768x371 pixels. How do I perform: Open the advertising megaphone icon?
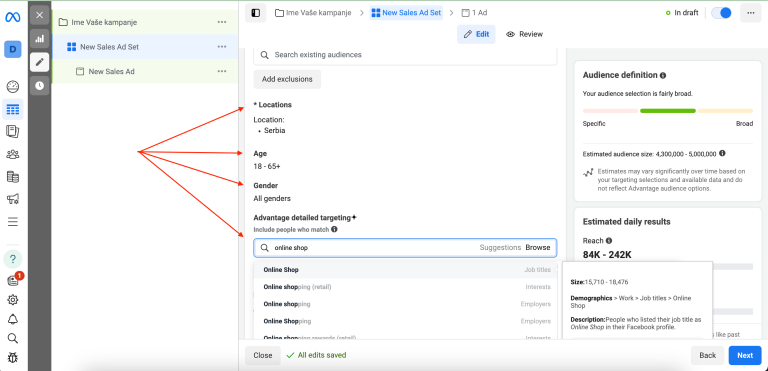click(13, 199)
